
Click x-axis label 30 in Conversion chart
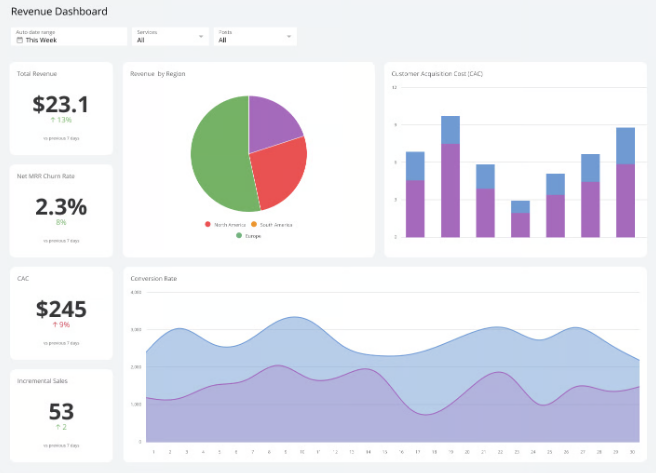pos(632,452)
